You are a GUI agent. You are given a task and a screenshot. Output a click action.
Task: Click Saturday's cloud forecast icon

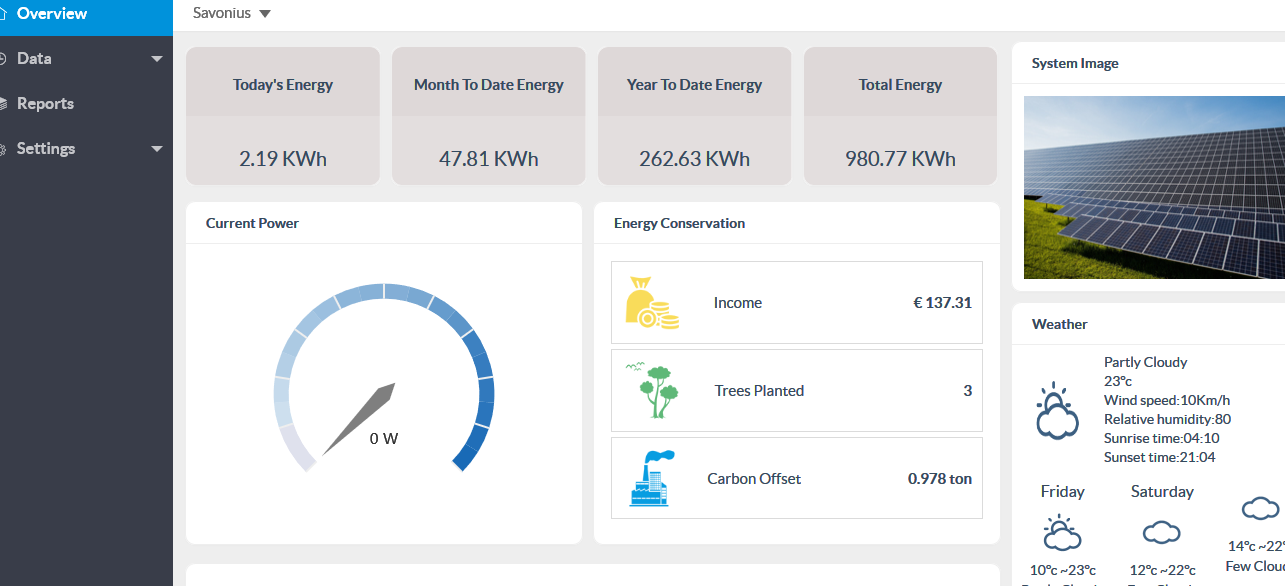pos(1161,532)
